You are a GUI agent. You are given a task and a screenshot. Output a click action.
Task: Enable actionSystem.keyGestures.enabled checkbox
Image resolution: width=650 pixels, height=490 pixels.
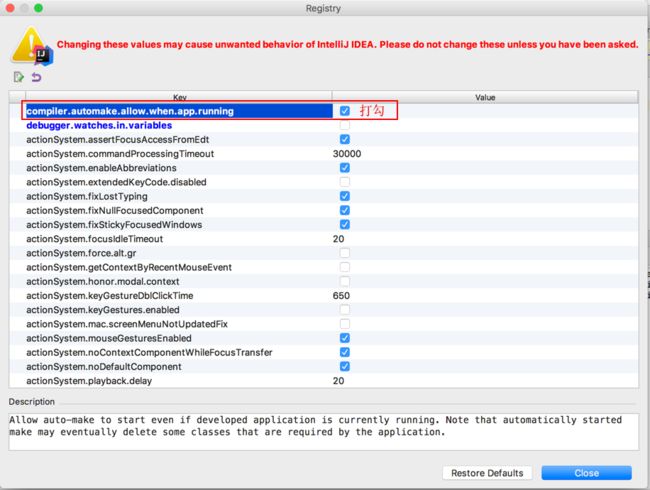pyautogui.click(x=344, y=310)
